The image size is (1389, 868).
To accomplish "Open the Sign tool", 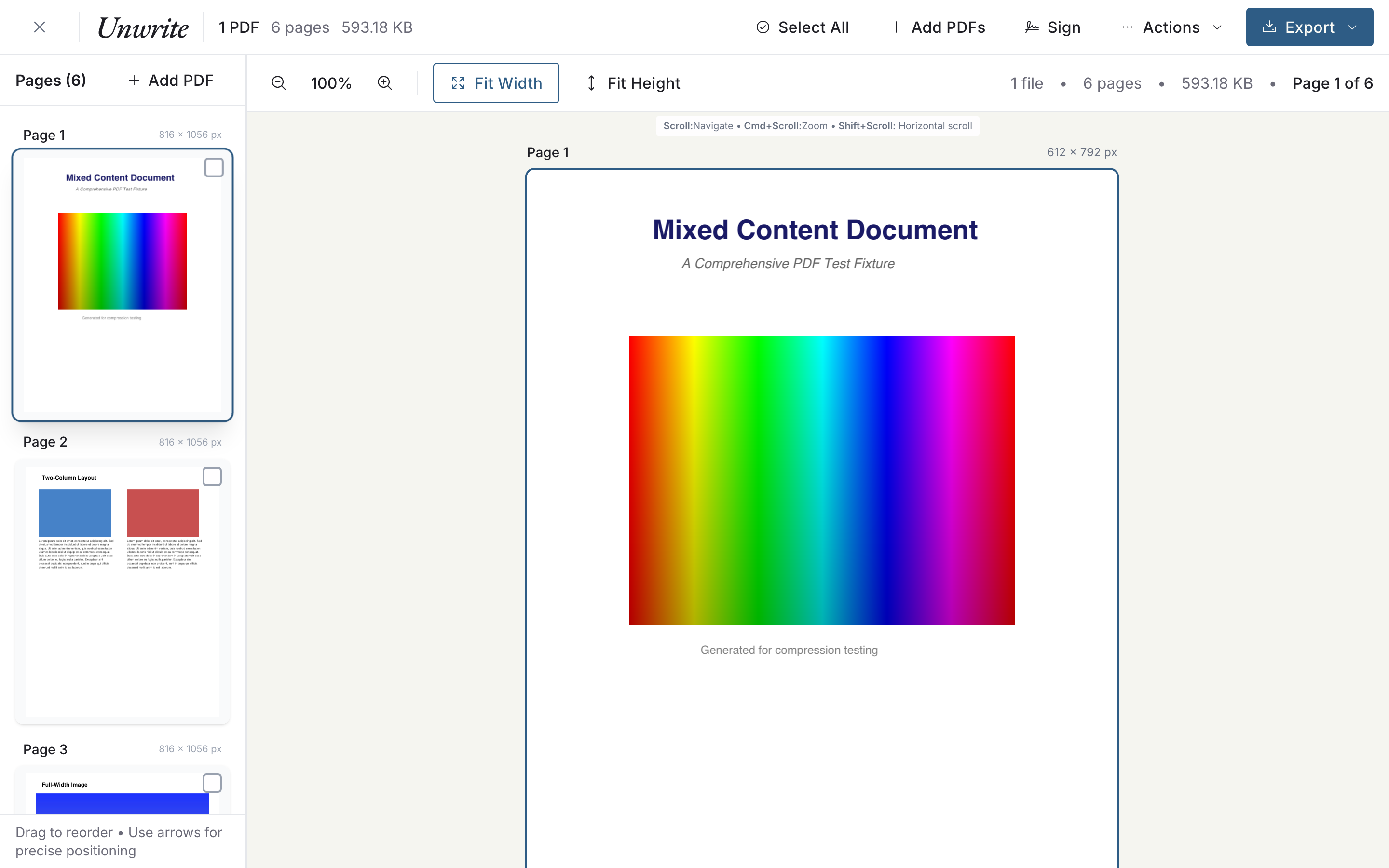I will click(x=1053, y=27).
